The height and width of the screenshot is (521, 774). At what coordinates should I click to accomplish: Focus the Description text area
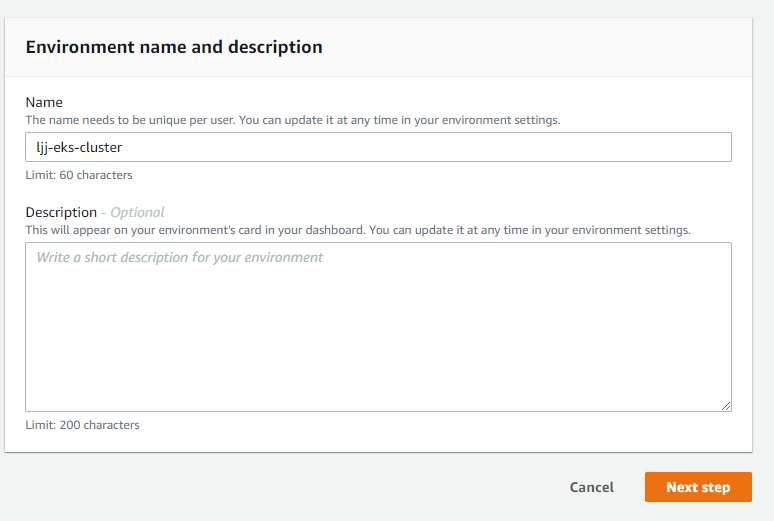point(378,326)
